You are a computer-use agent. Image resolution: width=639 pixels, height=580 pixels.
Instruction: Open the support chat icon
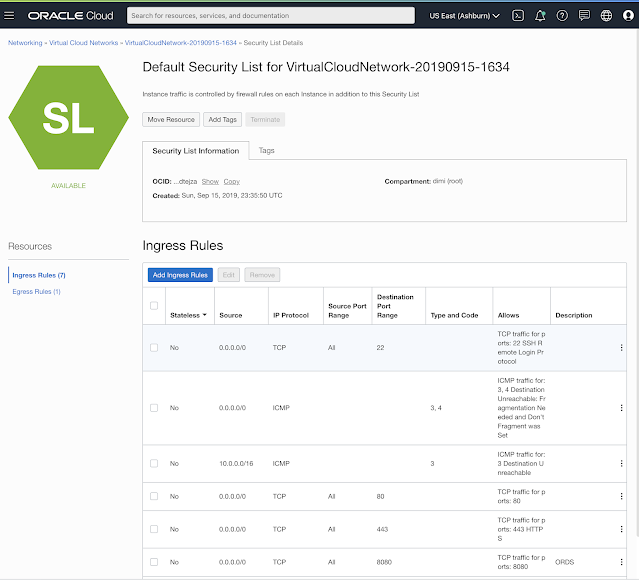click(x=584, y=15)
